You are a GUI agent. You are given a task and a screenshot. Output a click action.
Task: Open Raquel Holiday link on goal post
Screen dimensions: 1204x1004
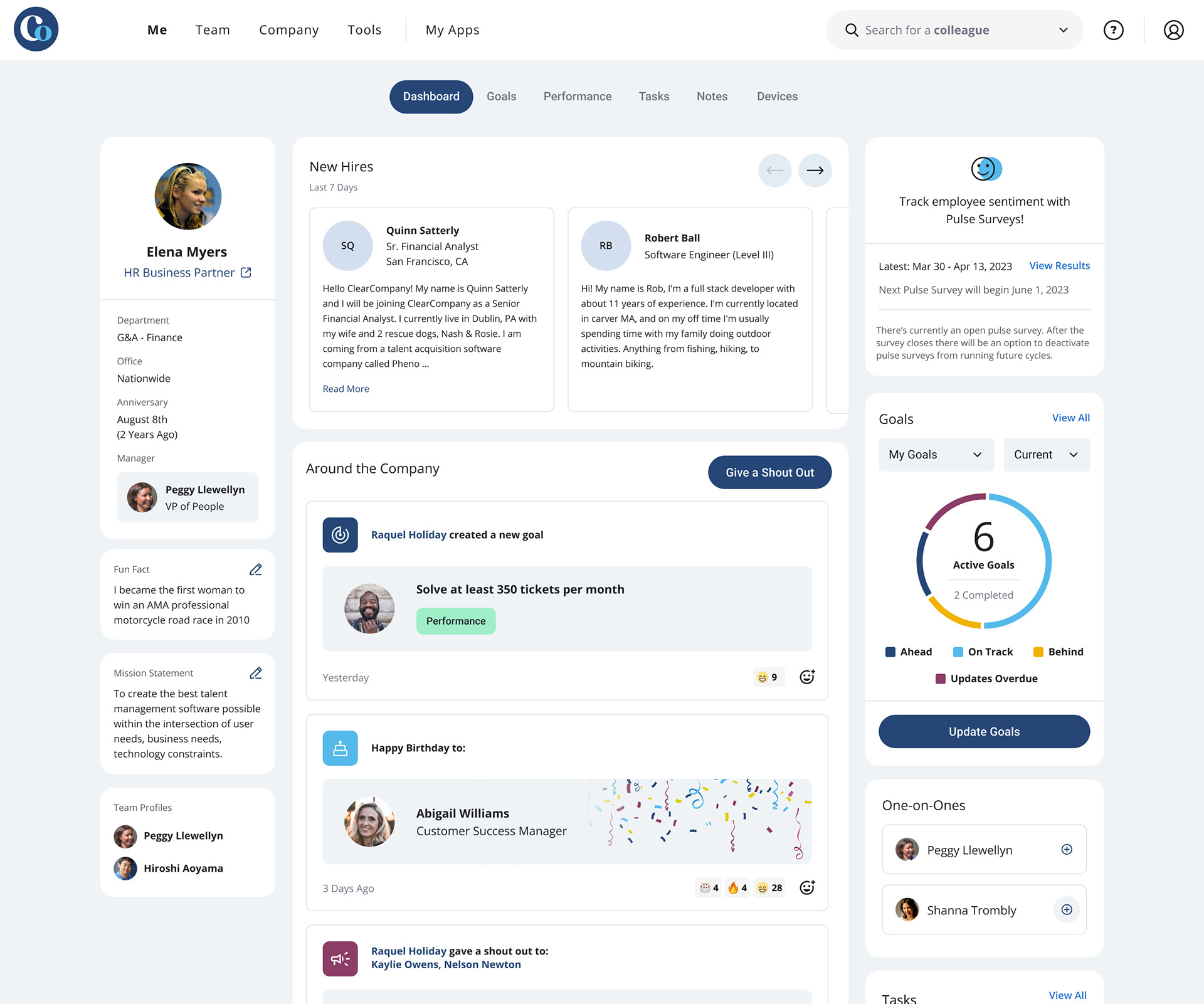tap(408, 535)
